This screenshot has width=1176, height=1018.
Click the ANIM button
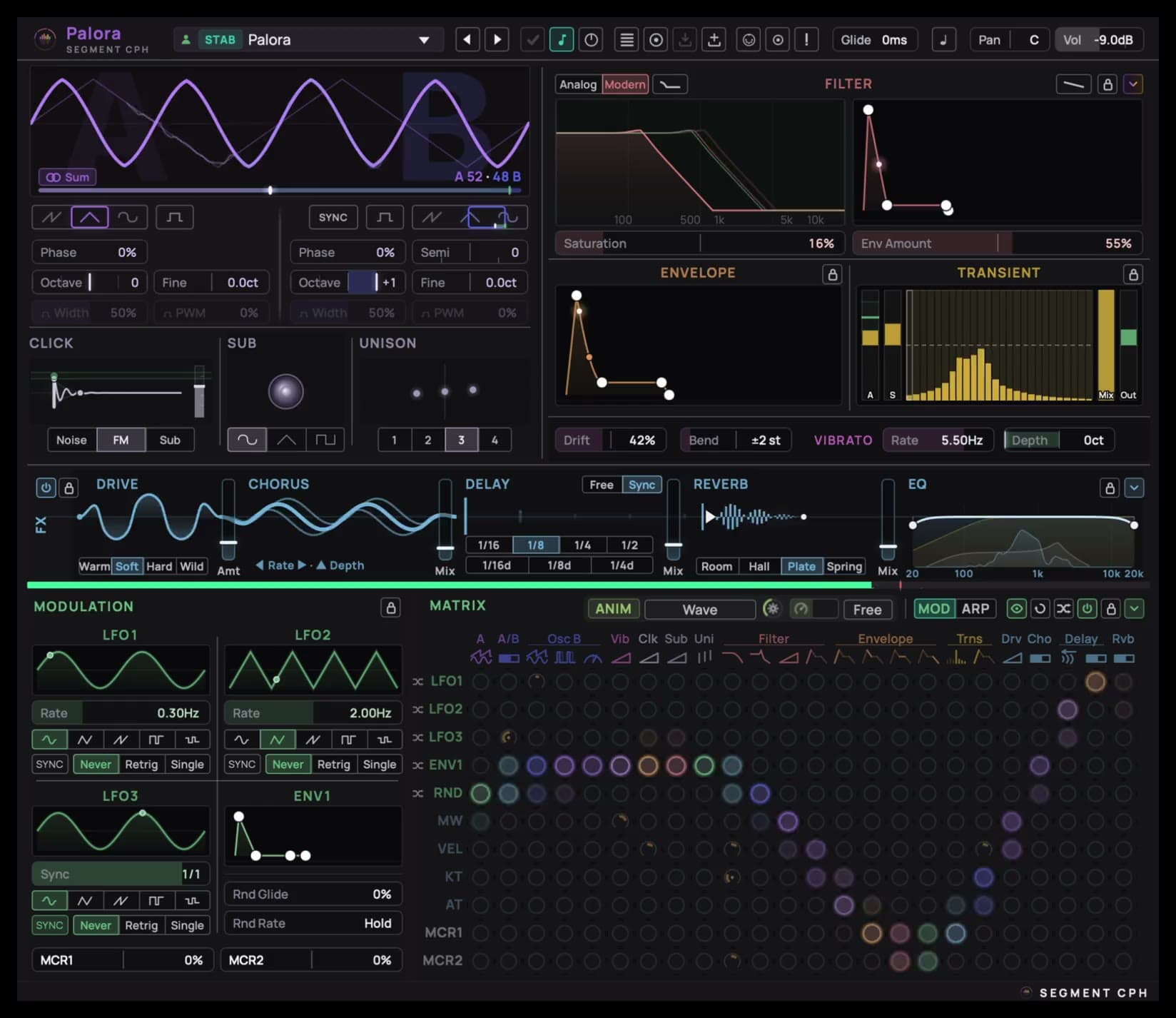click(613, 609)
